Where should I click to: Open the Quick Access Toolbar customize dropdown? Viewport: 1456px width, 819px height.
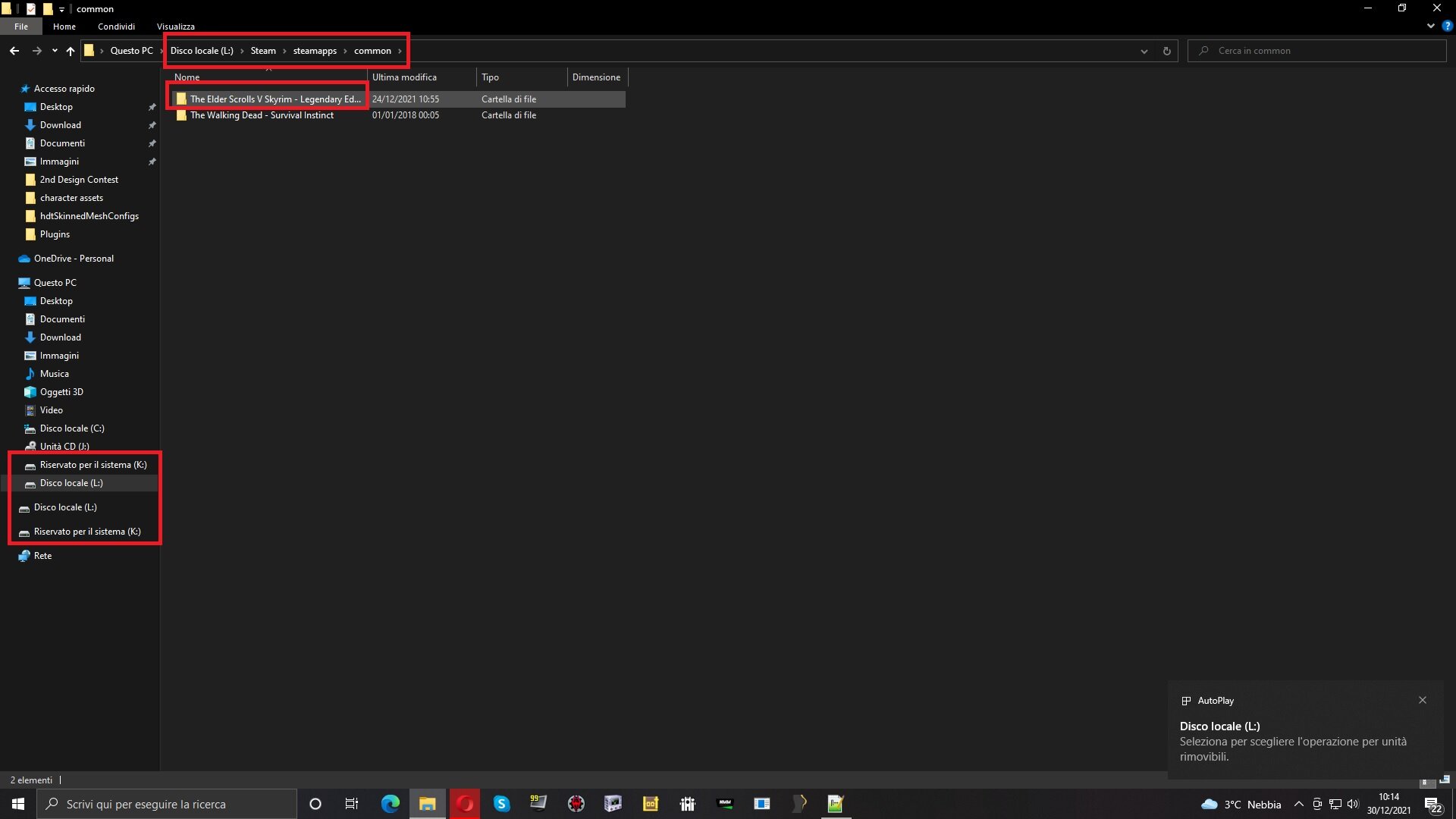(61, 9)
